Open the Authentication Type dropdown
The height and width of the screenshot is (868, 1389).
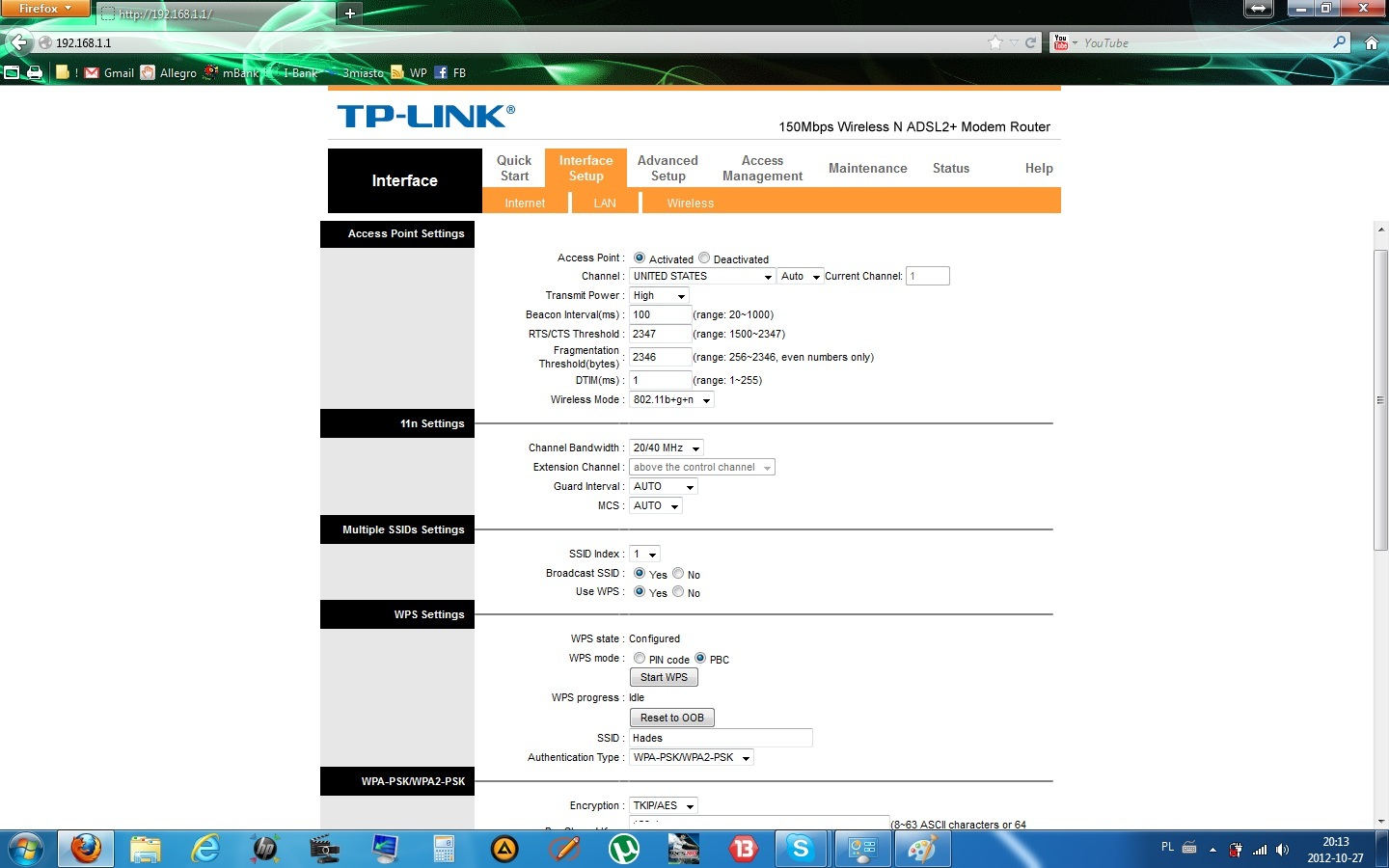click(x=692, y=757)
